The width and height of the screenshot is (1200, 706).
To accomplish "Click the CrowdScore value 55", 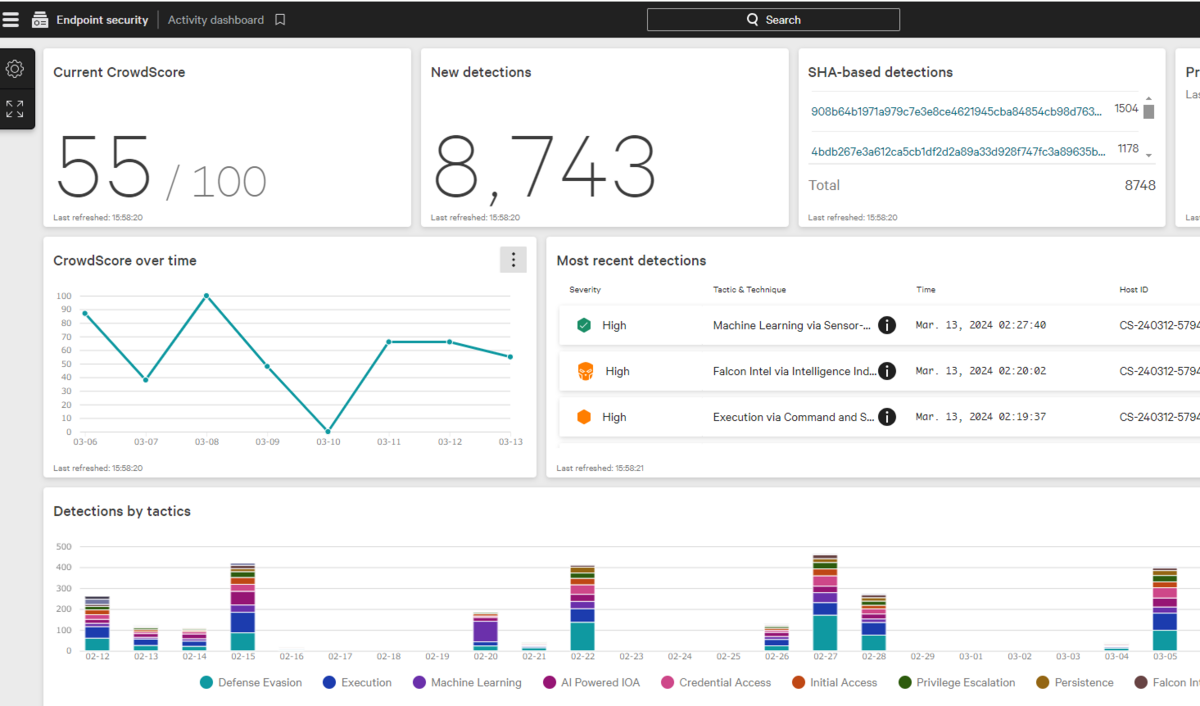I will (x=104, y=166).
